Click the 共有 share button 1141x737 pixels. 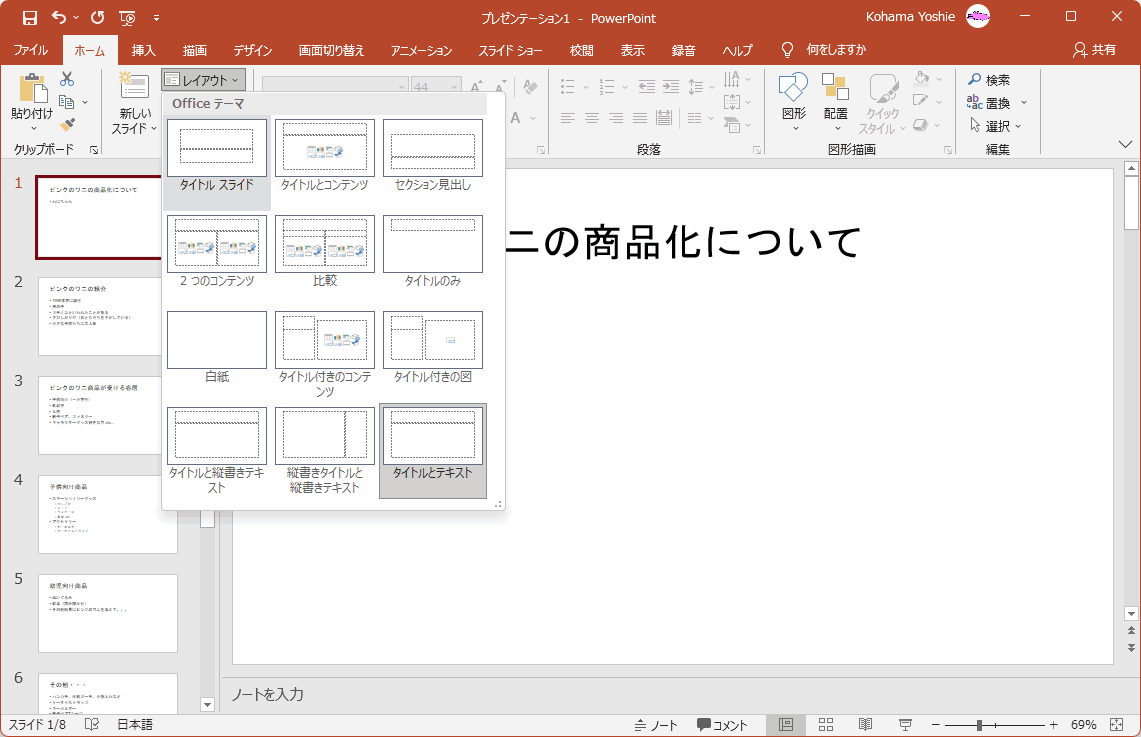point(1094,50)
